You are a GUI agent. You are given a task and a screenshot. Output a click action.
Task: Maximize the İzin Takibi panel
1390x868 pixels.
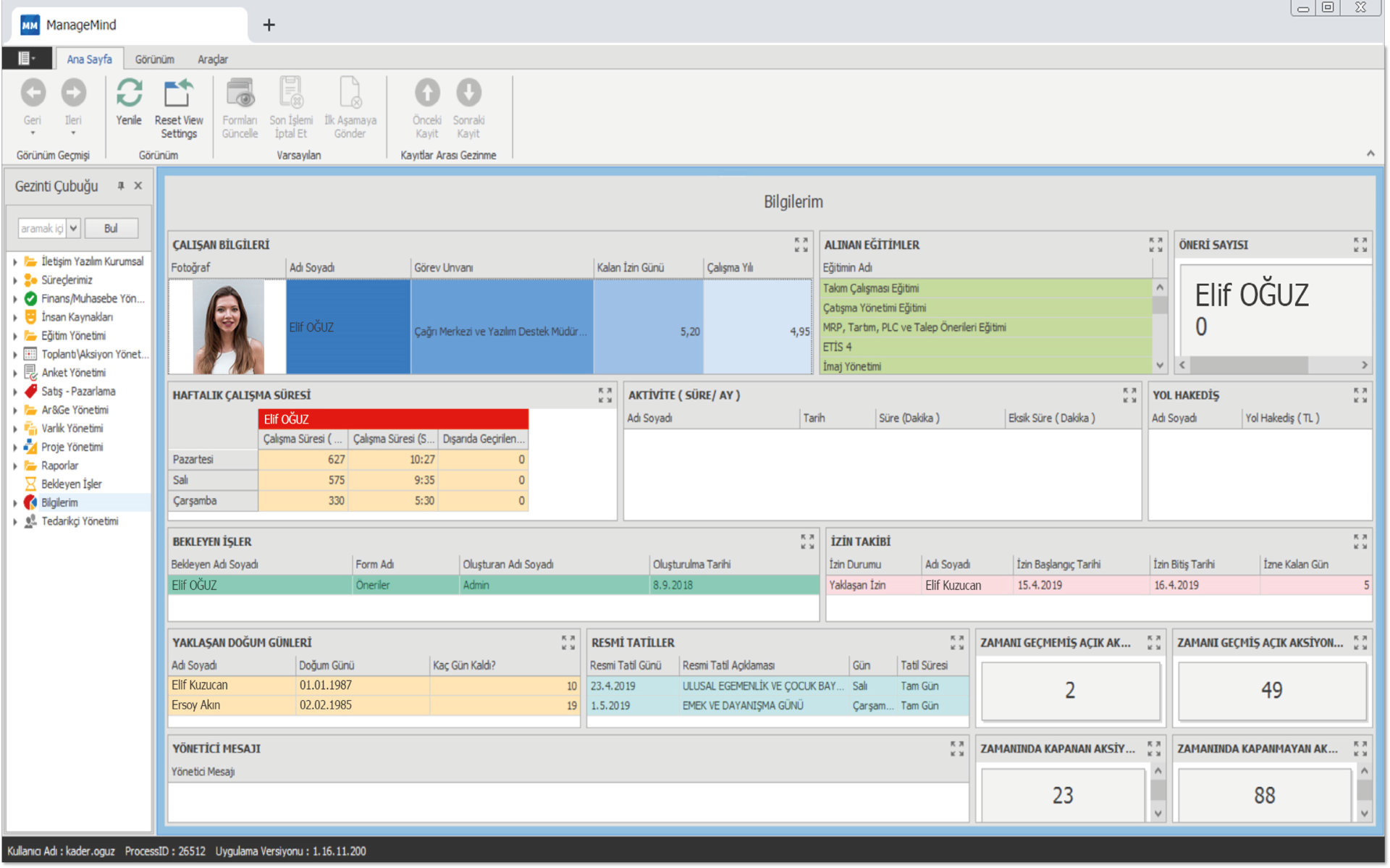(1360, 542)
